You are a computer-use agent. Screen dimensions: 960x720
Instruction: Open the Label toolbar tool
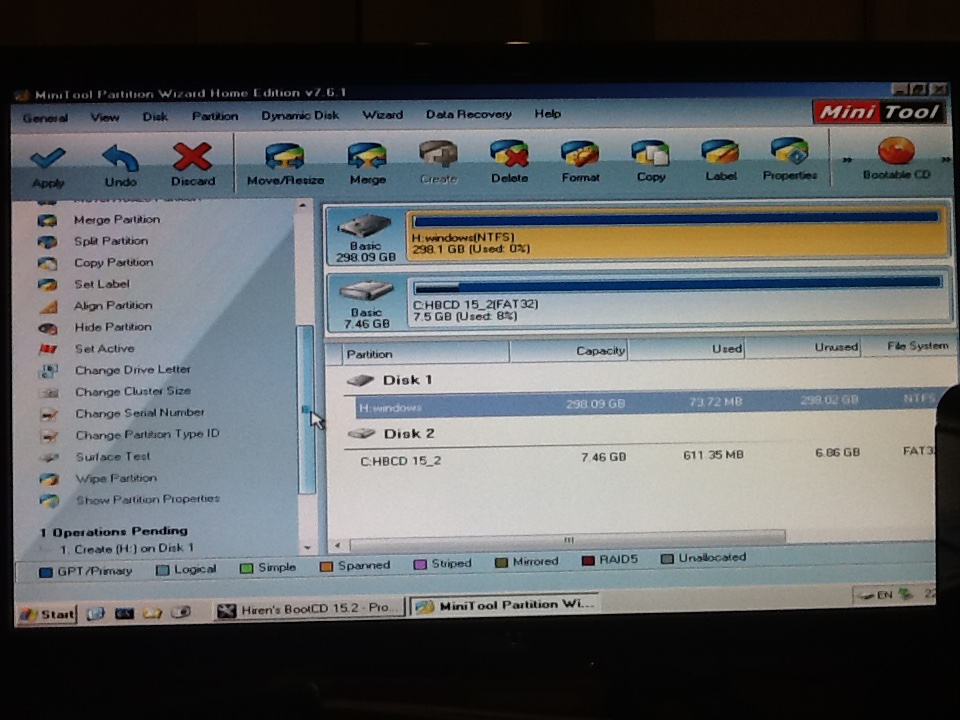click(721, 160)
